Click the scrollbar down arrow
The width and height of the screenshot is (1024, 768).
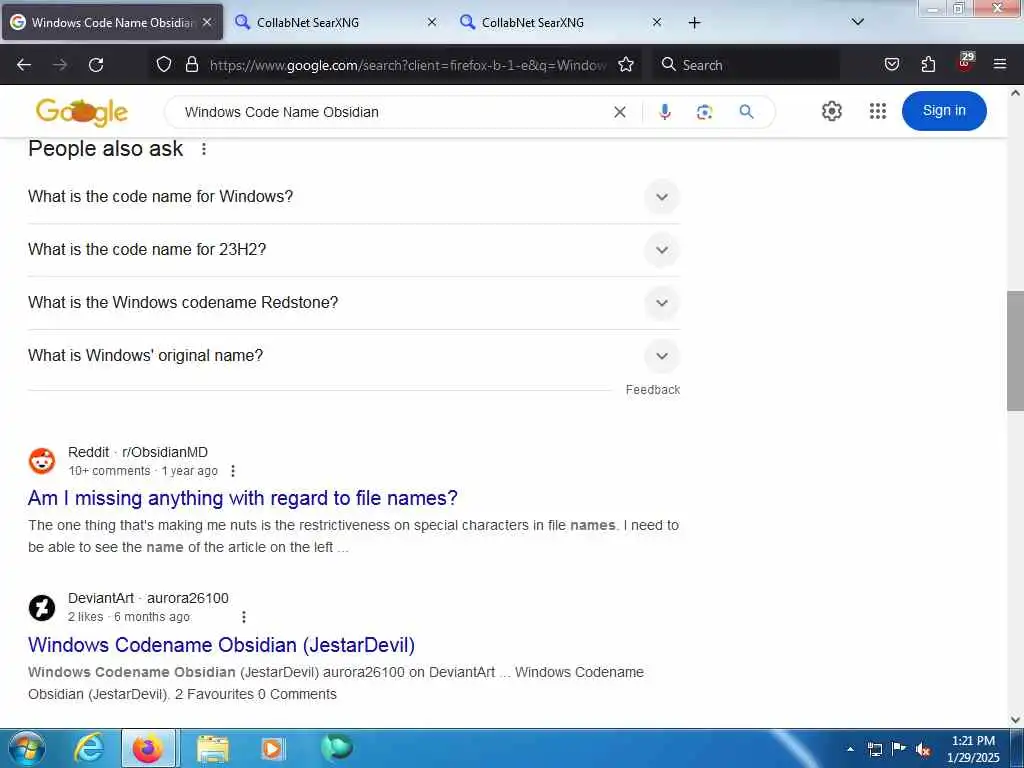click(x=1015, y=720)
